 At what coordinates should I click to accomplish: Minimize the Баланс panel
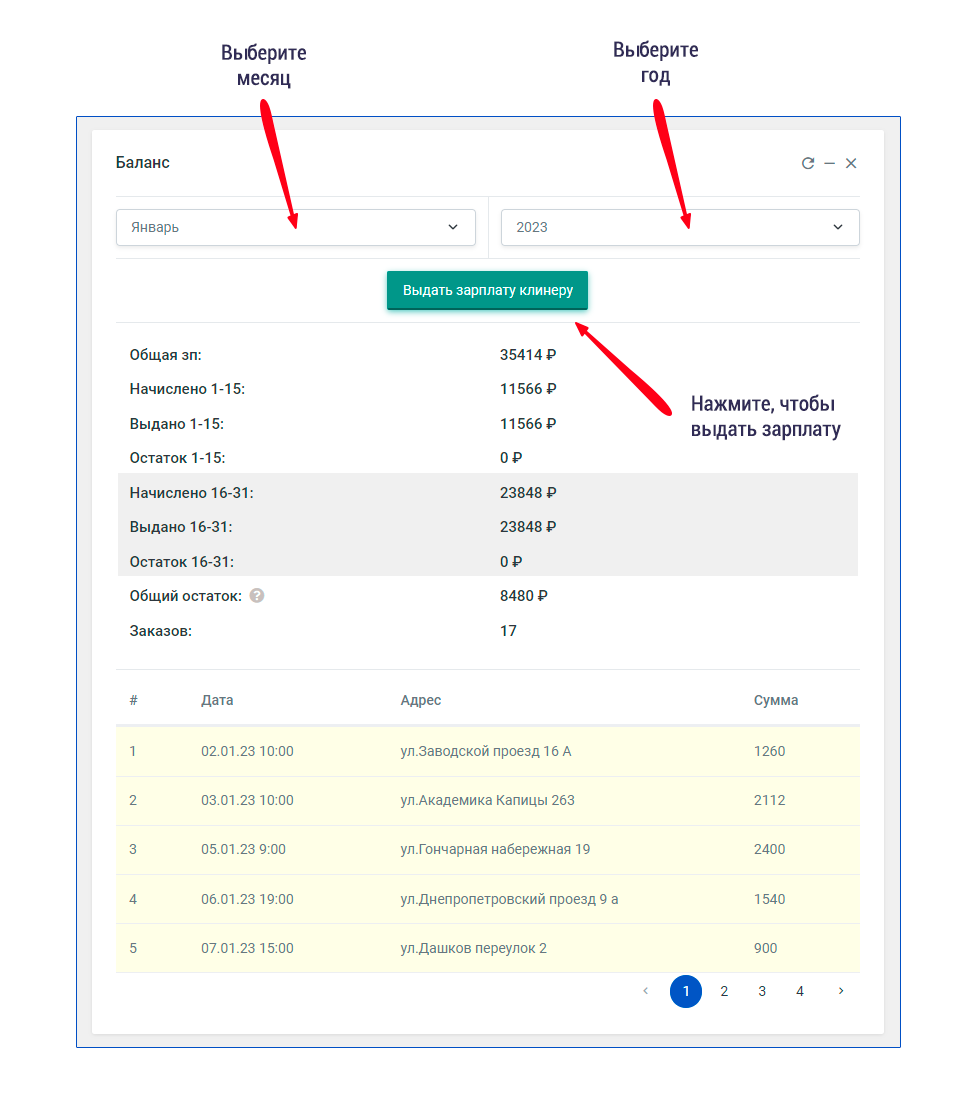(830, 164)
